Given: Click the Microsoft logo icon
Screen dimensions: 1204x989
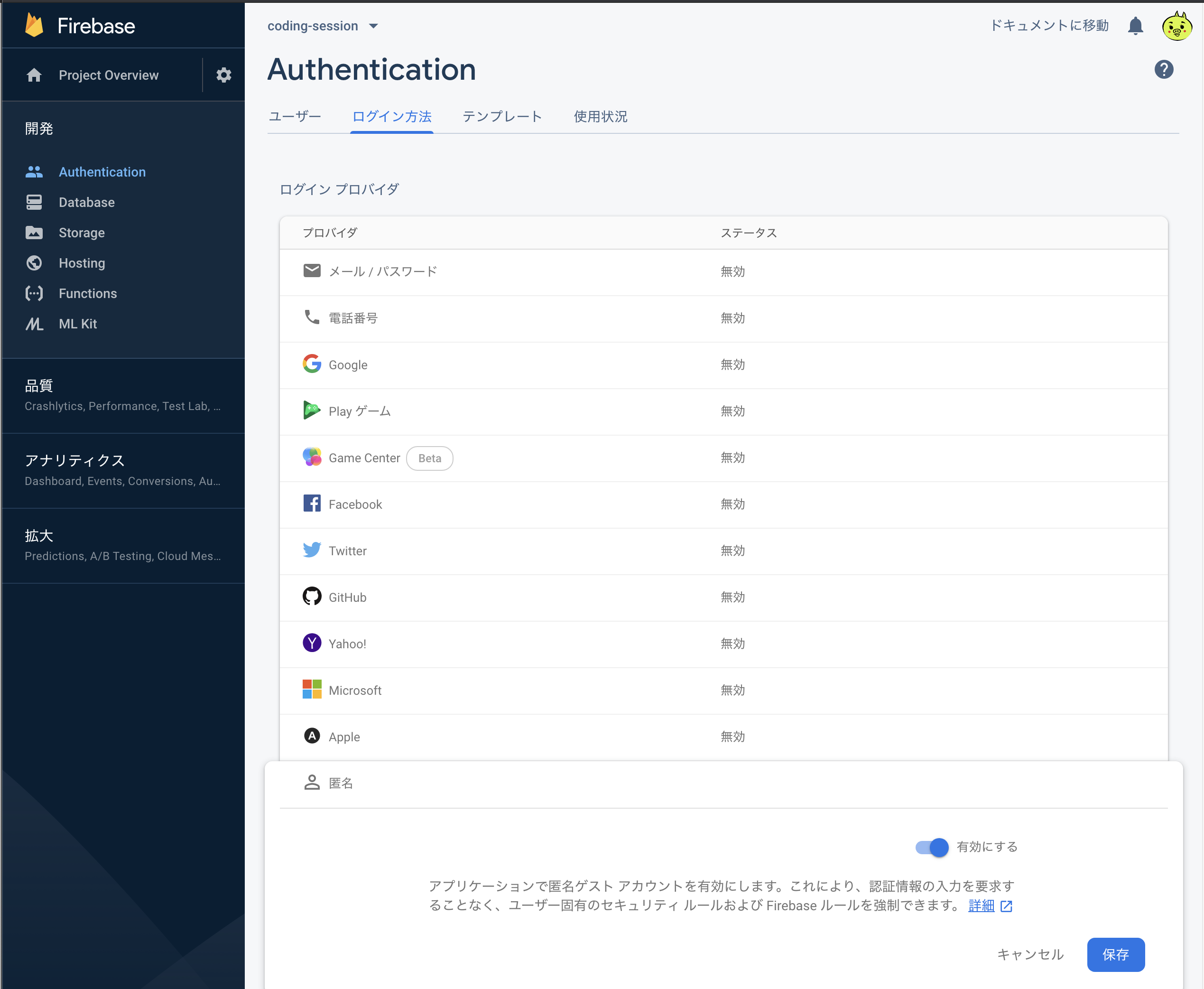Looking at the screenshot, I should pos(312,690).
